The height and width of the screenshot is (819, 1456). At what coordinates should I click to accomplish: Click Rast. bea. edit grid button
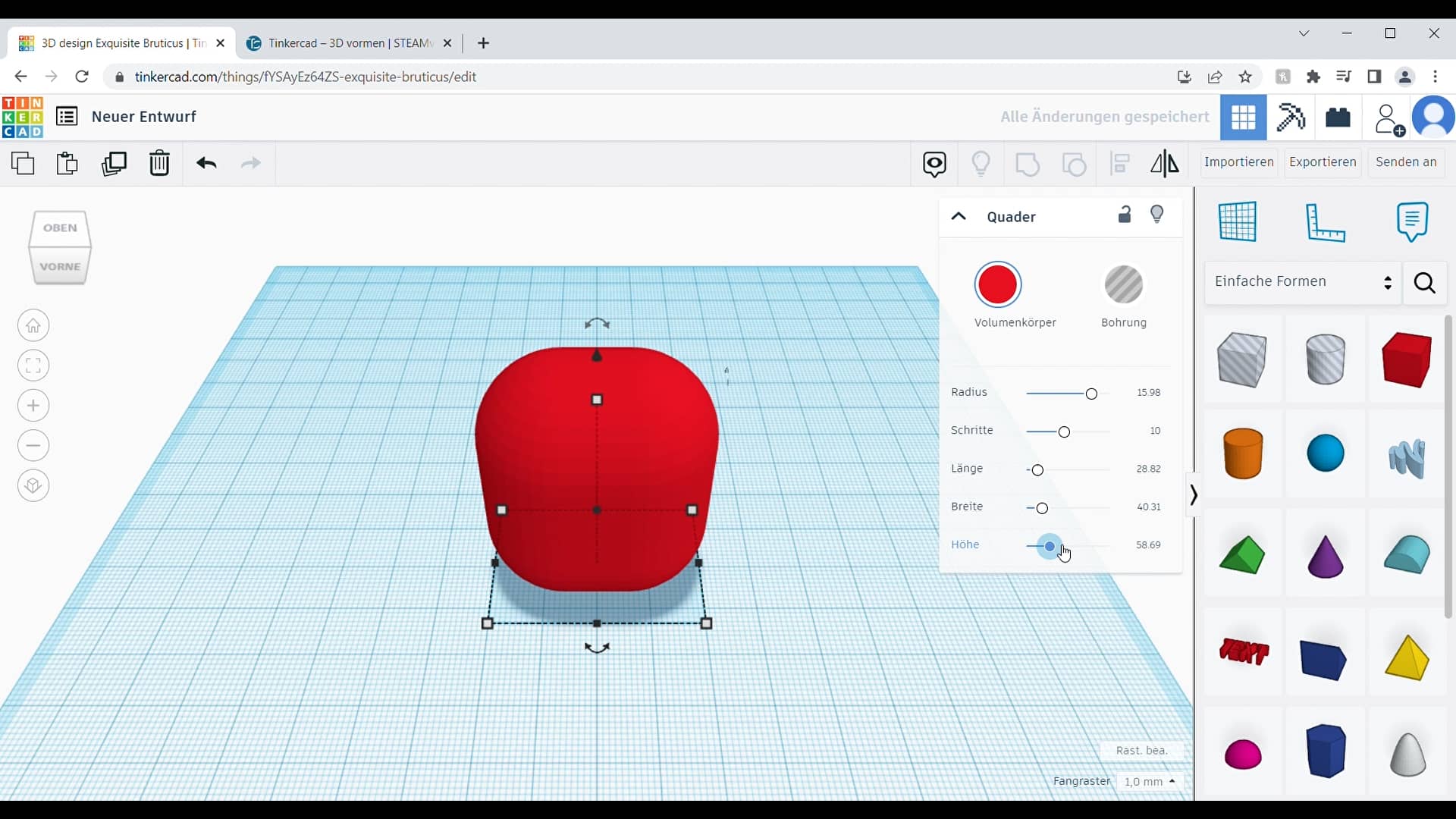point(1141,750)
